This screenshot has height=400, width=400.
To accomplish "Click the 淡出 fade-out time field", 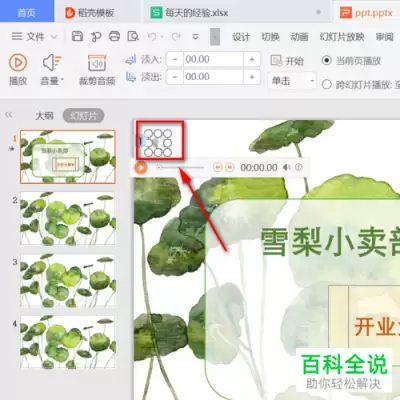I will pos(213,77).
